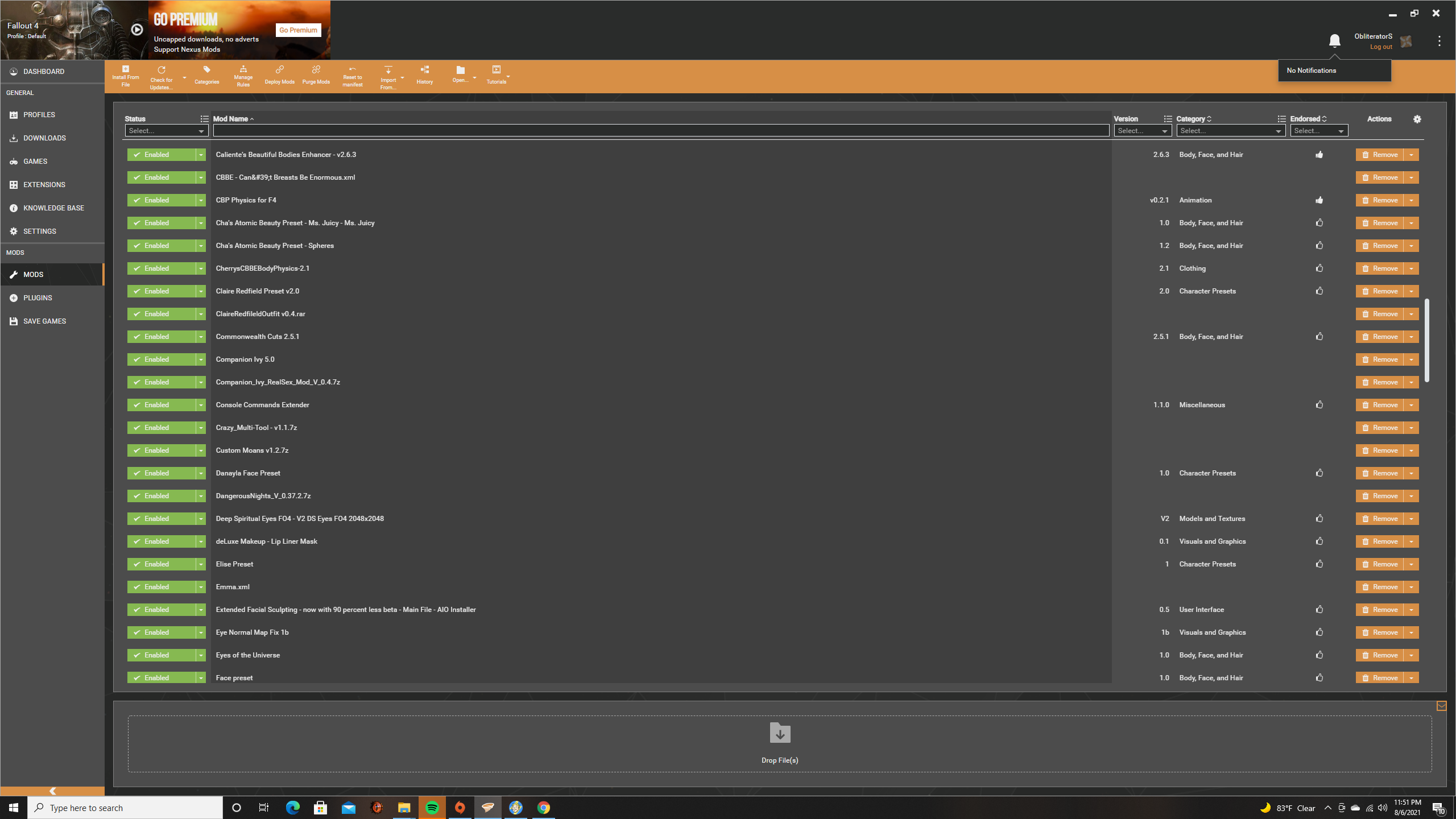This screenshot has height=819, width=1456.
Task: Click the Log out link
Action: coord(1381,47)
